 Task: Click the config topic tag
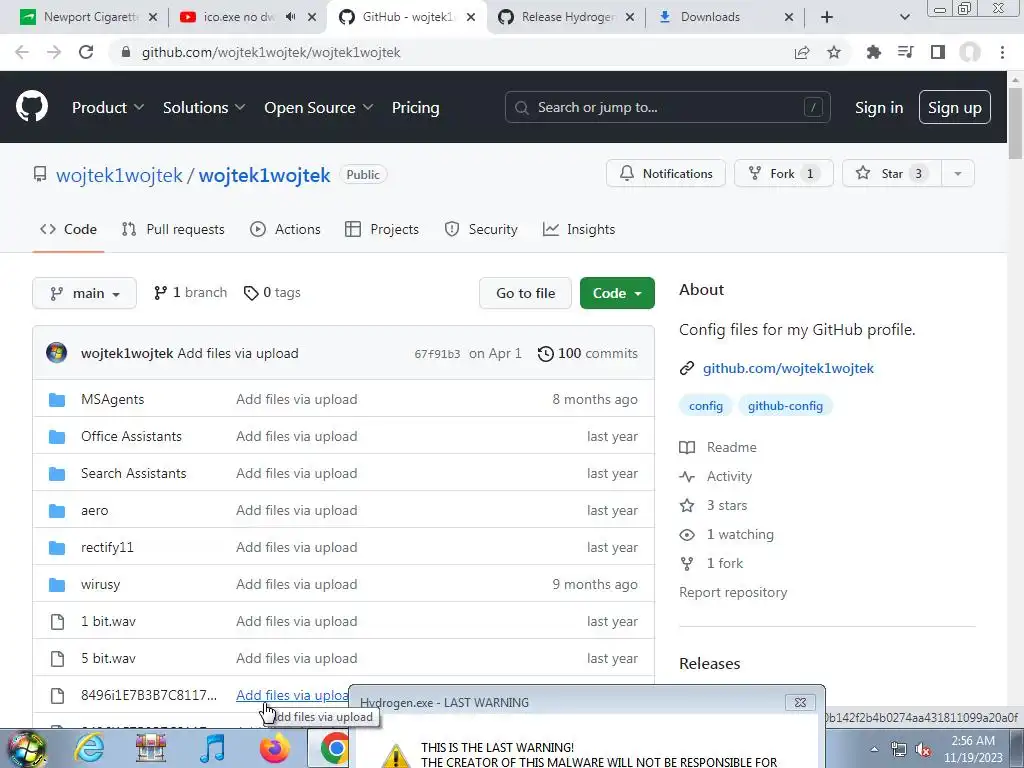coord(706,406)
